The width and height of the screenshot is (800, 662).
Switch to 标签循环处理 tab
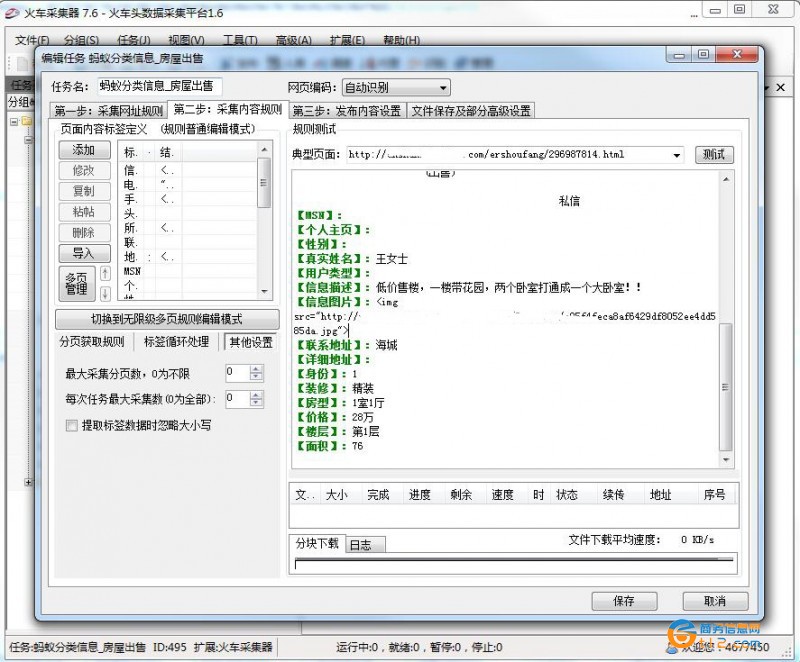pos(177,342)
